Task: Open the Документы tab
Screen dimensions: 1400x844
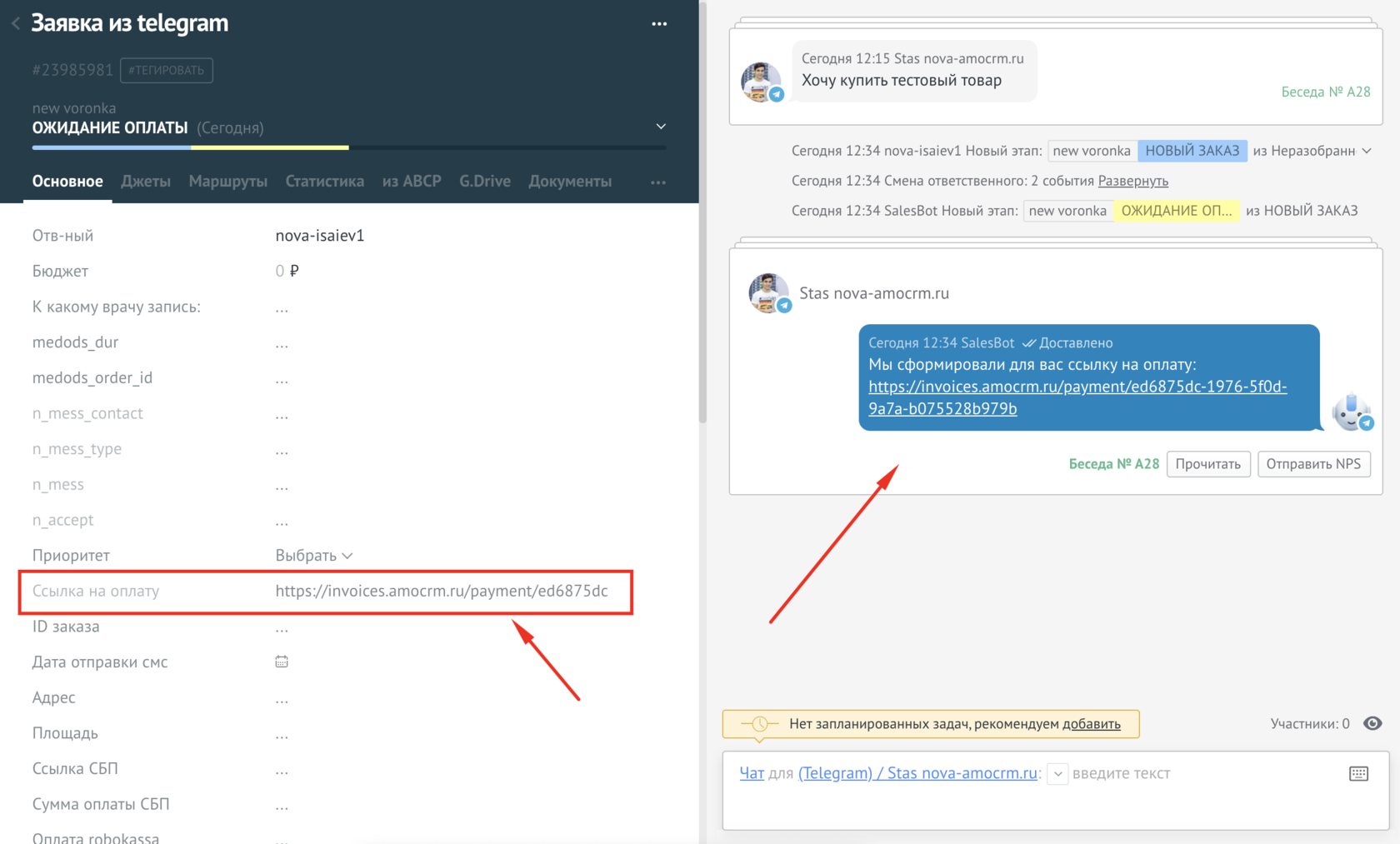Action: tap(569, 181)
